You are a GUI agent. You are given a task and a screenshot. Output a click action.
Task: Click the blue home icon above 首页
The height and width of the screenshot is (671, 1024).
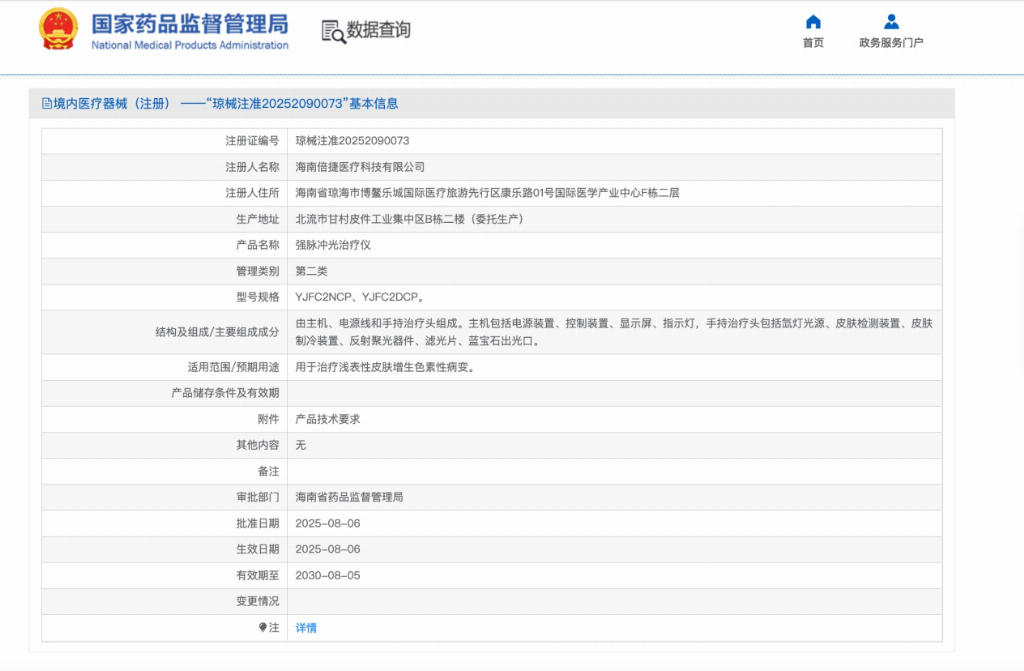(813, 21)
